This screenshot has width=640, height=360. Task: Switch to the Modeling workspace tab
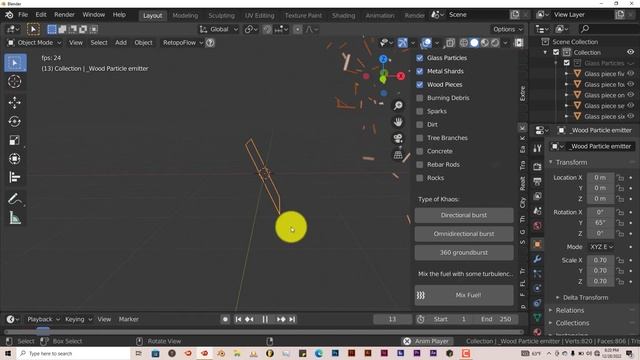185,16
